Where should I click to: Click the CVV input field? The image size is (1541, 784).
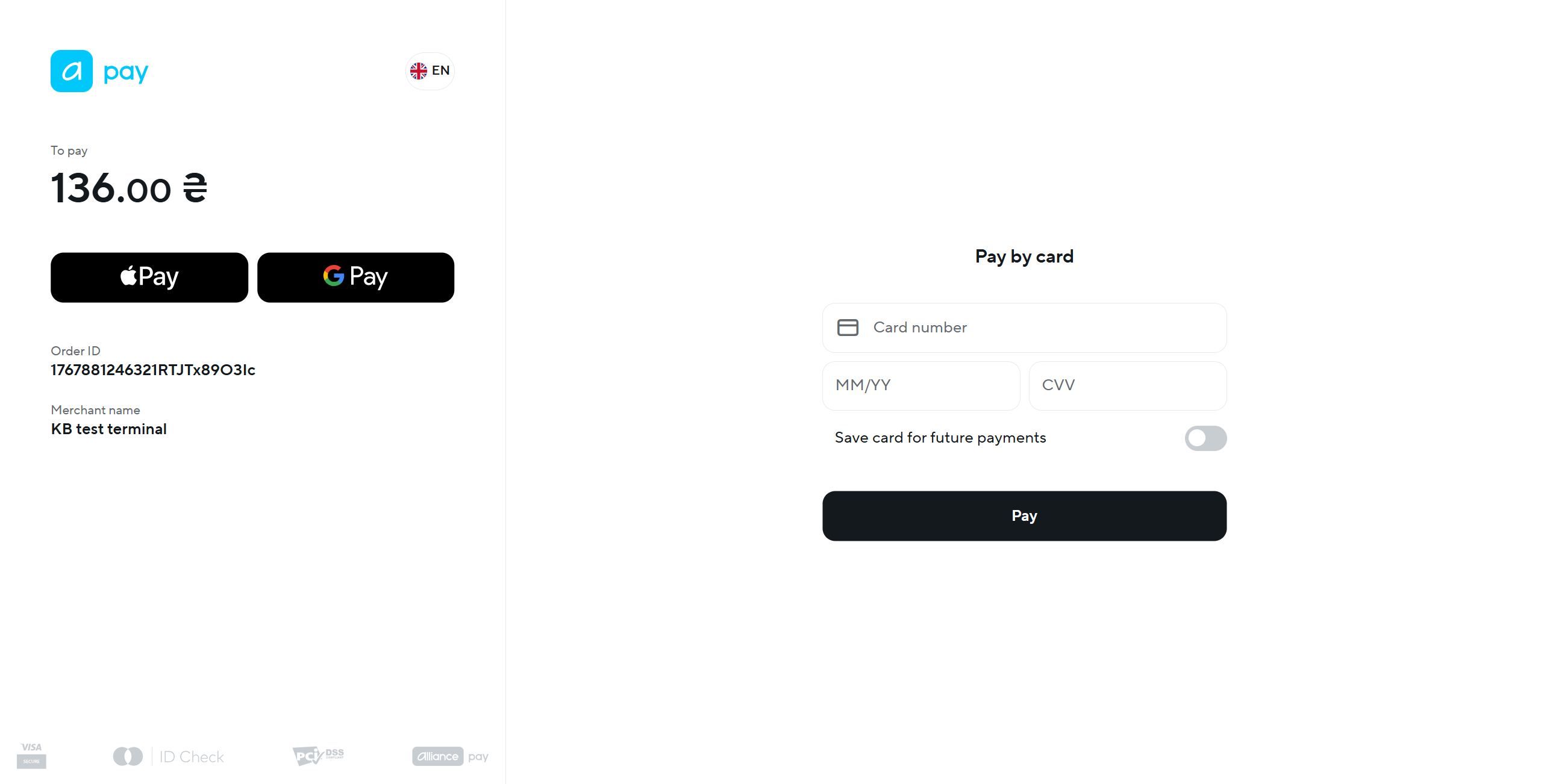coord(1127,386)
